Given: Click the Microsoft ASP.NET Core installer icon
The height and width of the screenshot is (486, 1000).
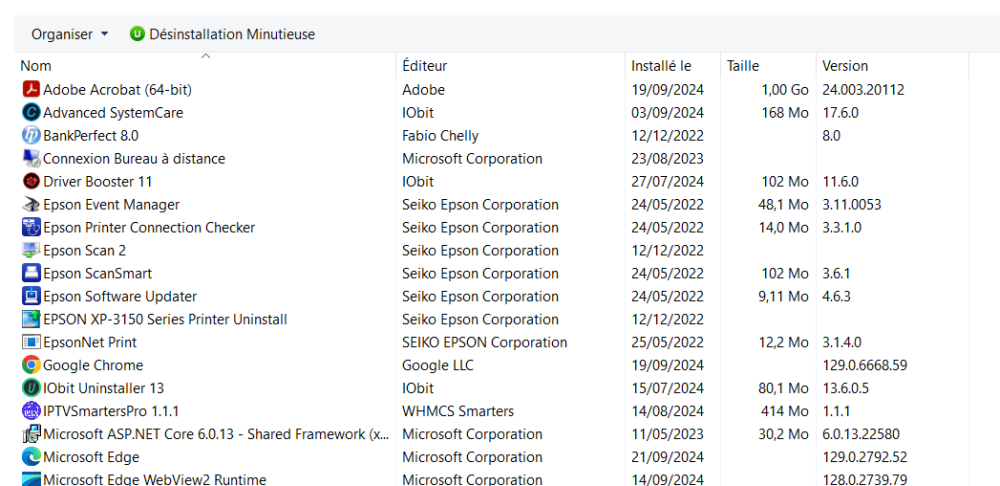Looking at the screenshot, I should (x=31, y=434).
